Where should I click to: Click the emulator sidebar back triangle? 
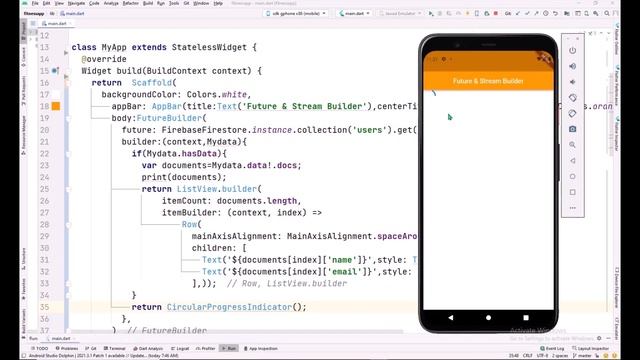tap(573, 160)
